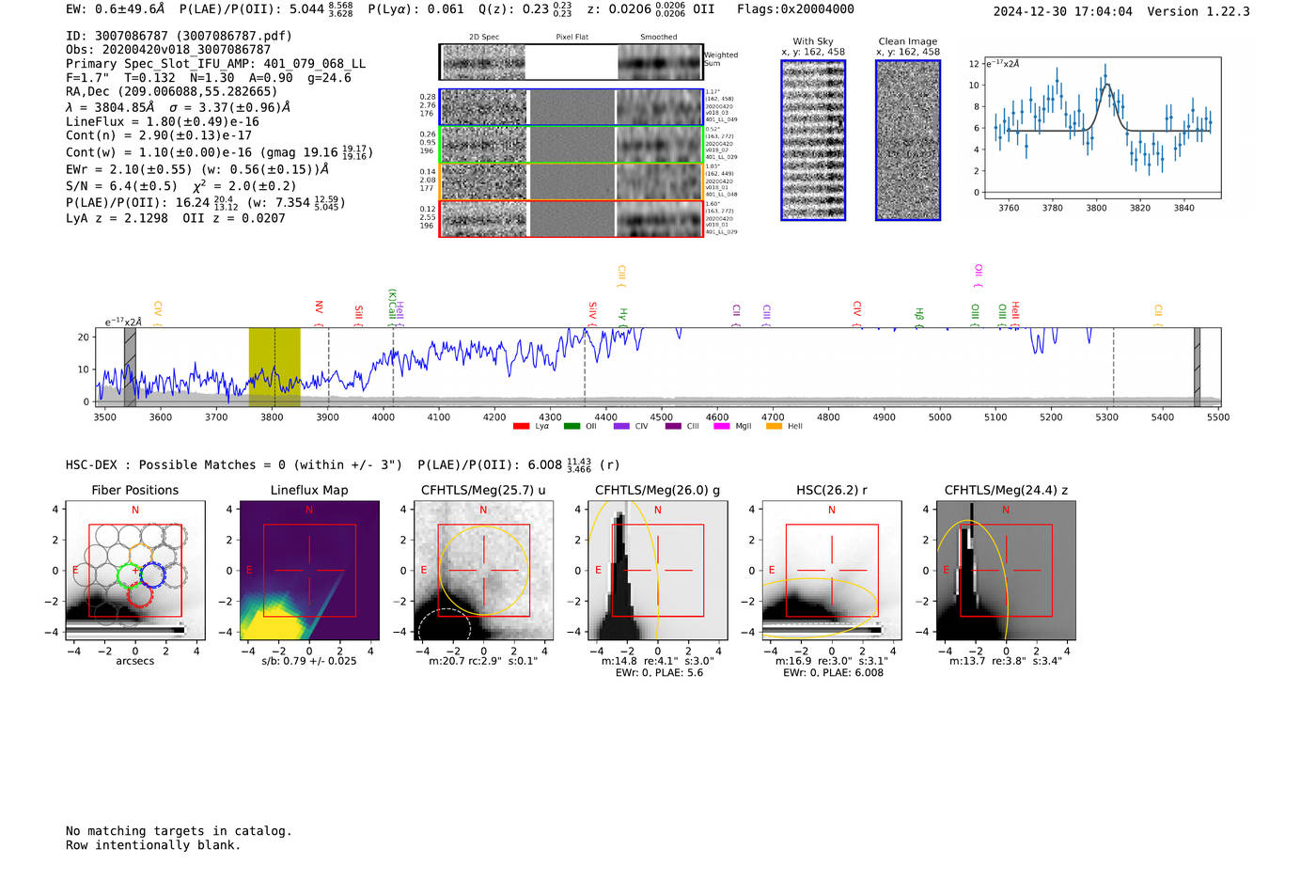Click the yellow highlighted band in the spectrum
This screenshot has width=1316, height=896.
click(x=274, y=368)
